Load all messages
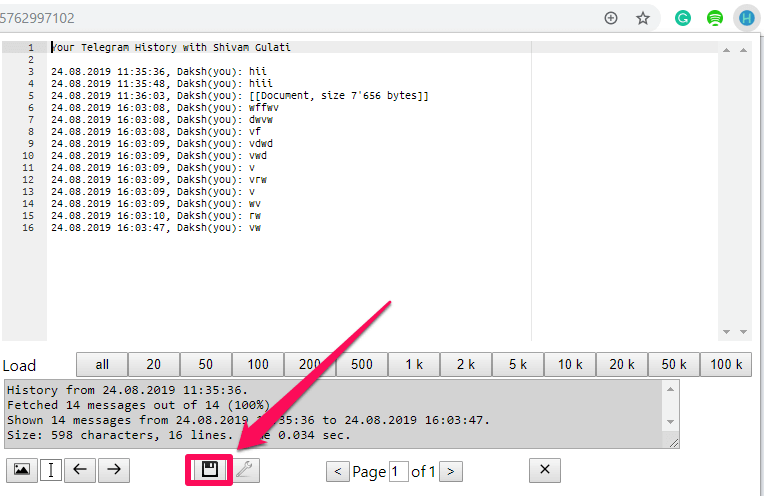Screen dimensions: 764x496 (x=102, y=364)
